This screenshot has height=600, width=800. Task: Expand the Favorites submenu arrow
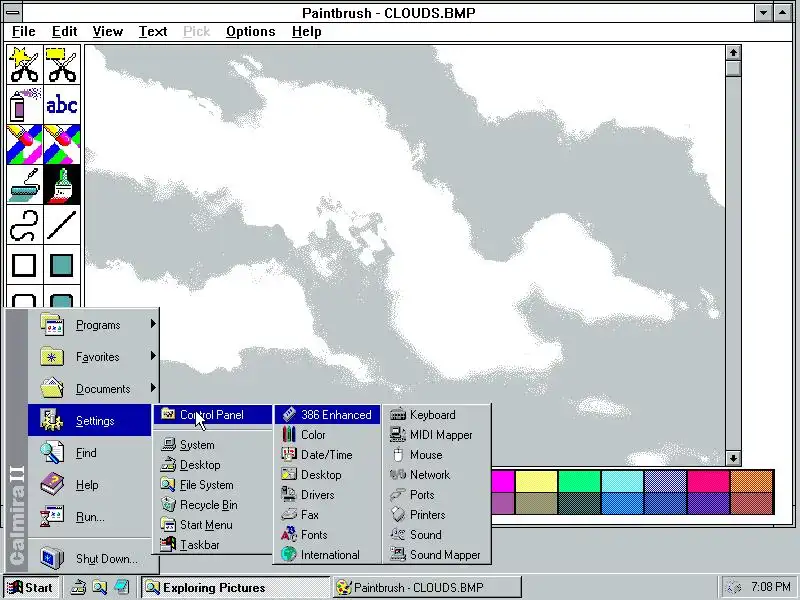153,356
